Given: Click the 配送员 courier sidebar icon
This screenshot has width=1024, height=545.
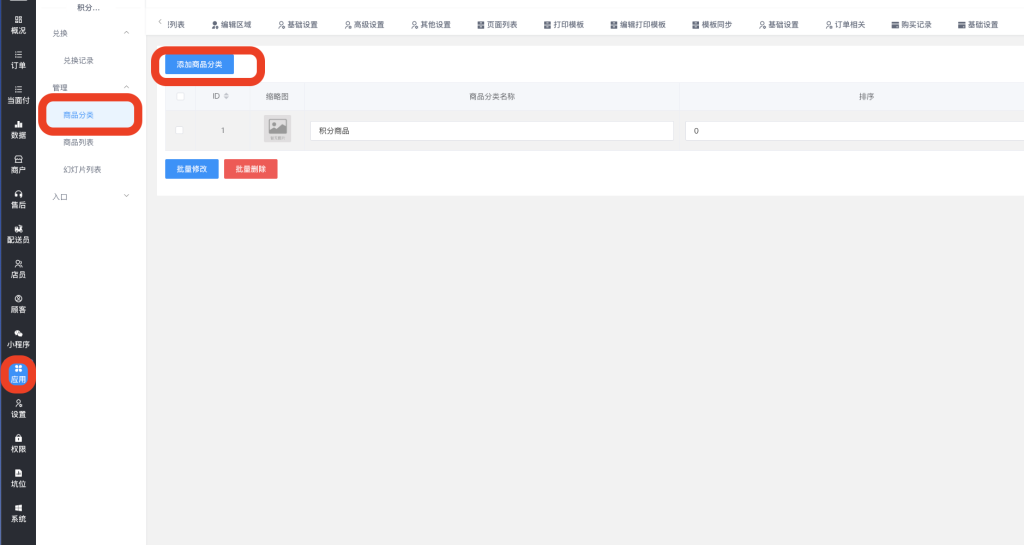Looking at the screenshot, I should click(x=18, y=234).
